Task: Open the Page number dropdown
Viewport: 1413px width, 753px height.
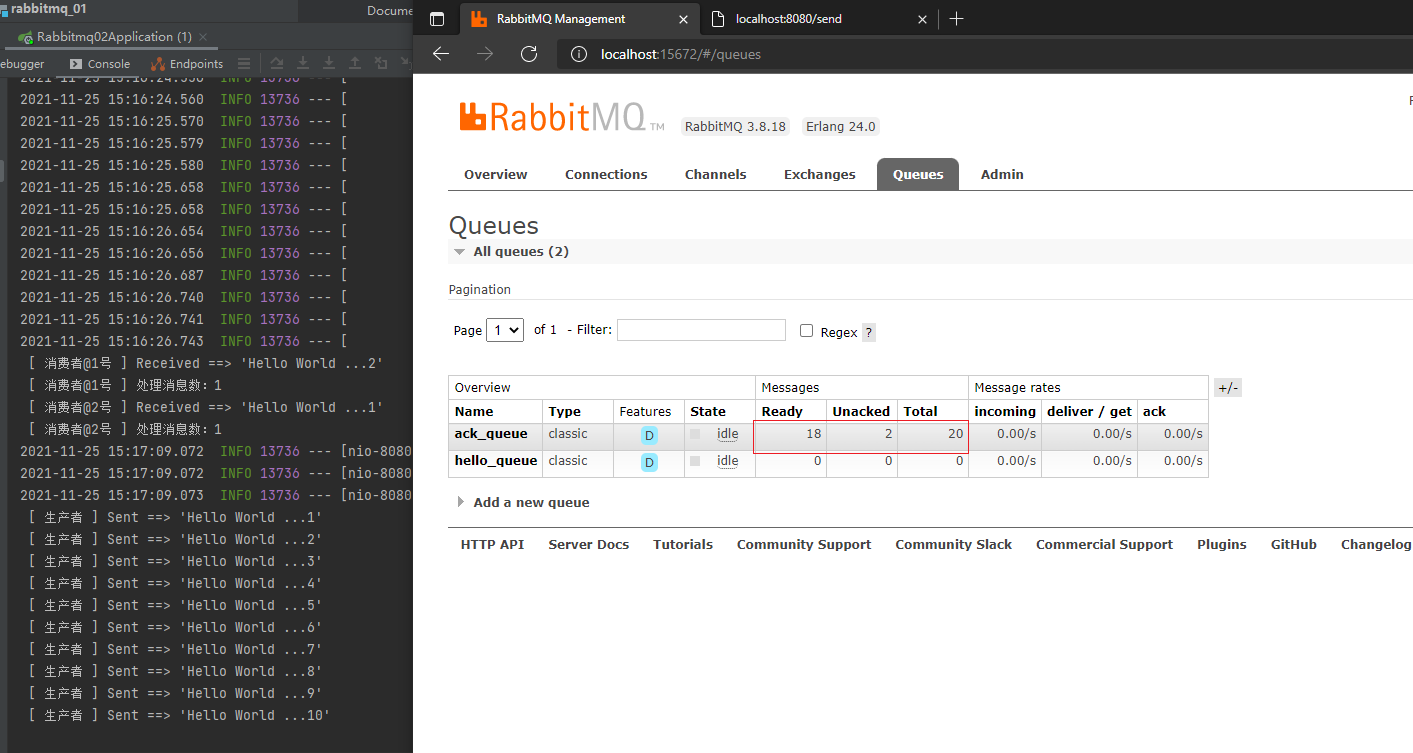Action: [505, 330]
